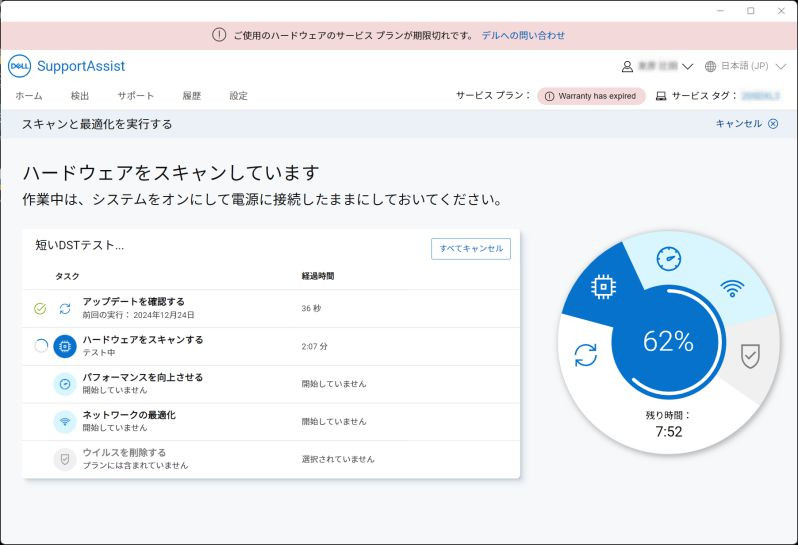This screenshot has height=545, width=798.
Task: Click the Warranty has expired badge
Action: coord(591,96)
